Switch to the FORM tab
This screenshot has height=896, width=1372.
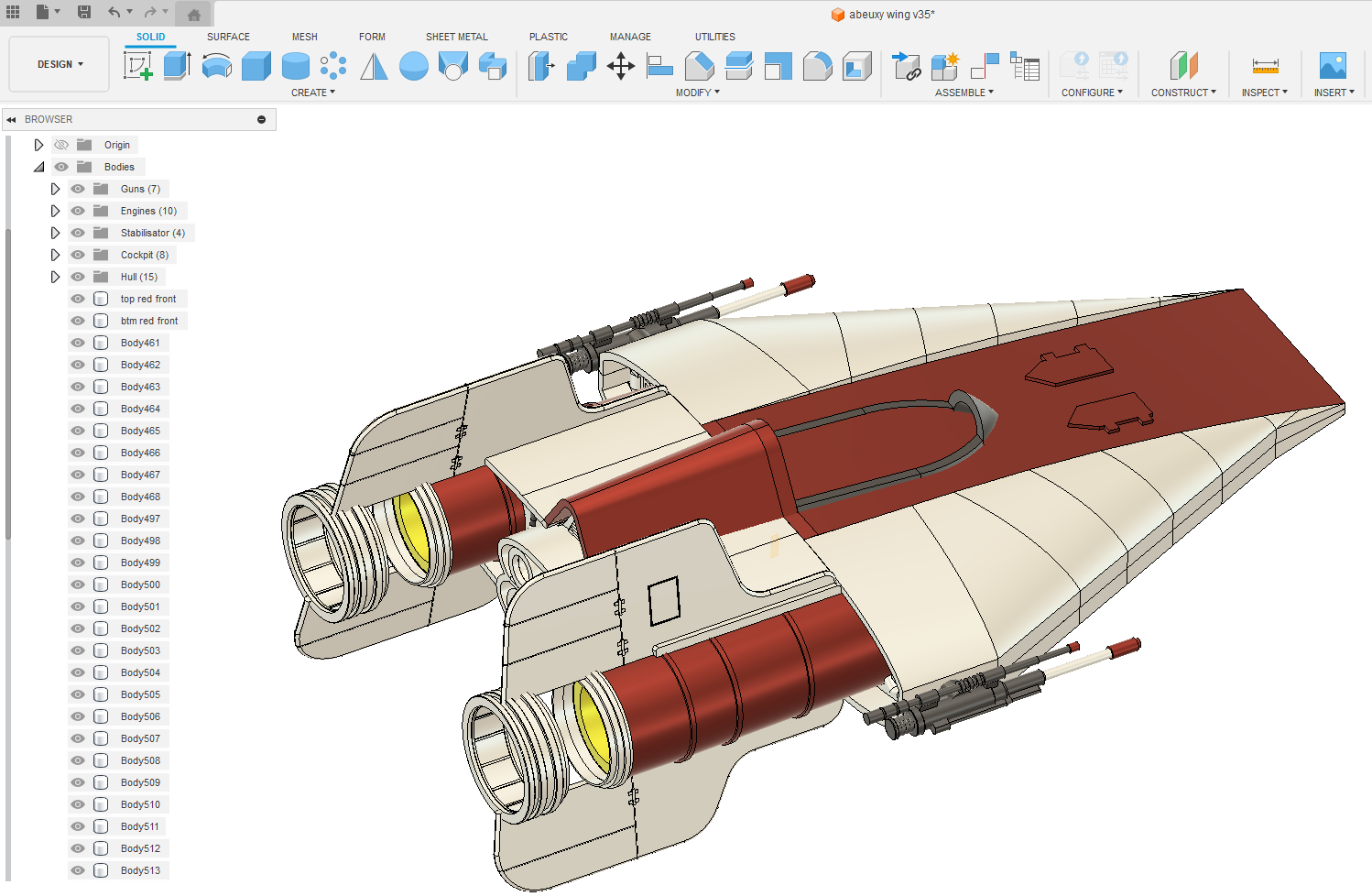pyautogui.click(x=372, y=37)
